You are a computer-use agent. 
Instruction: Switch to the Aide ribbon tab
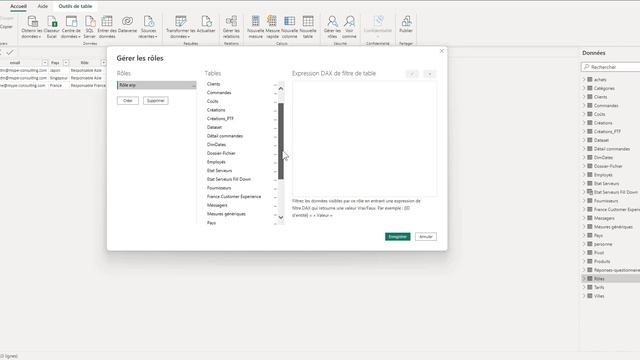click(x=42, y=6)
